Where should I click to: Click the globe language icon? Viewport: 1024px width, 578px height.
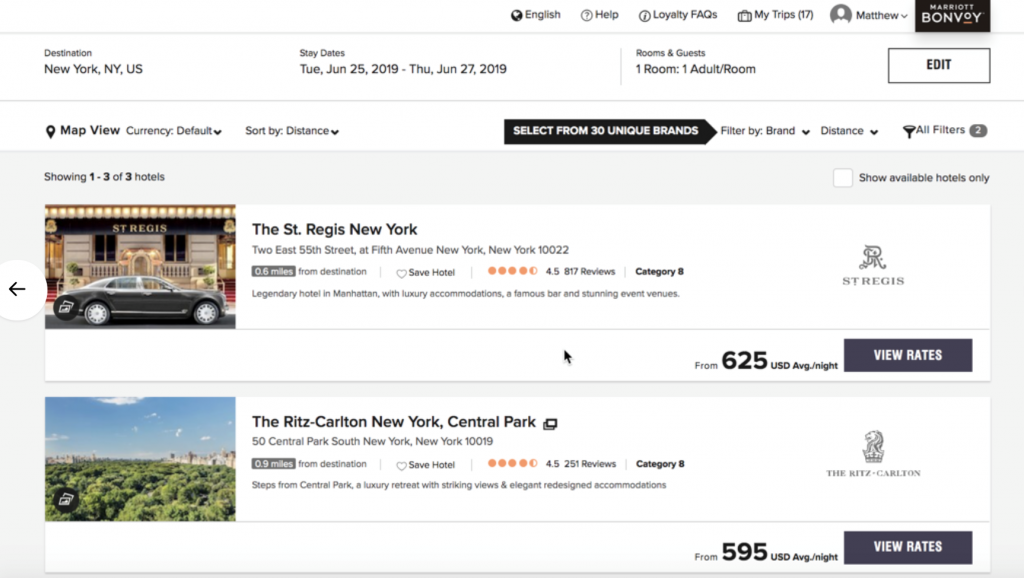point(517,15)
